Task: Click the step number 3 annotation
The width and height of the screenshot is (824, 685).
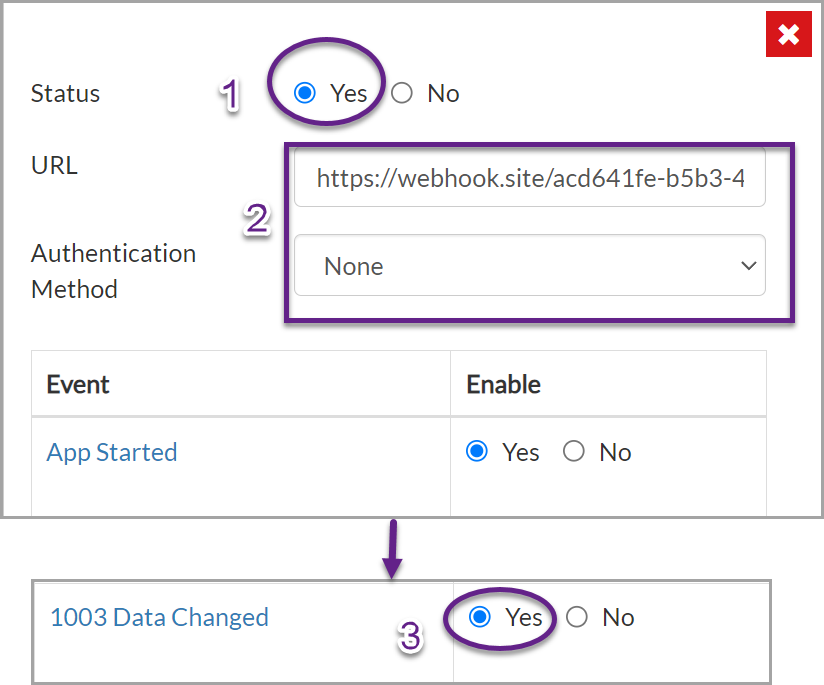Action: tap(410, 636)
